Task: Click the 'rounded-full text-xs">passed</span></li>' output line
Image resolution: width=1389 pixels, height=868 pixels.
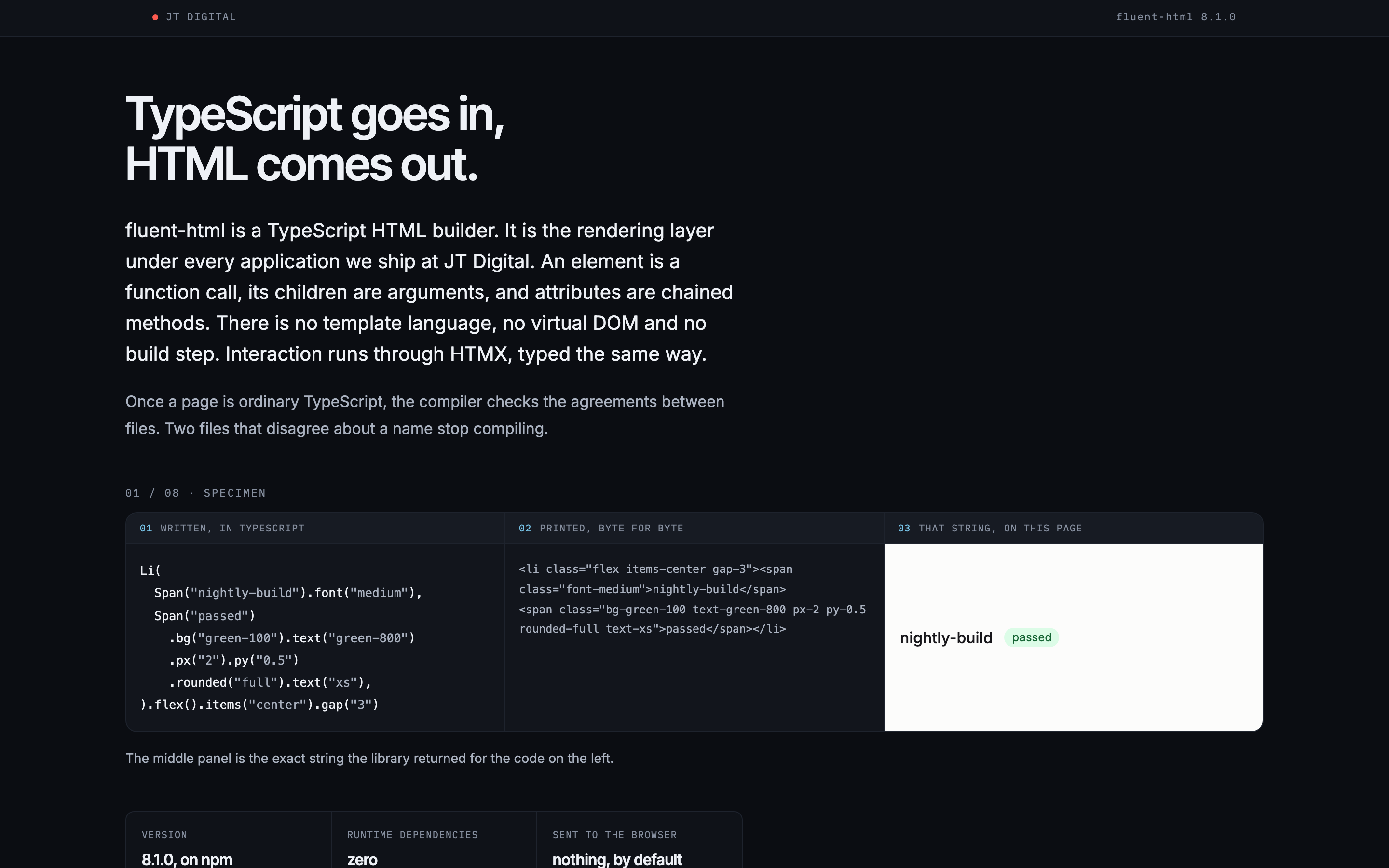Action: tap(652, 629)
